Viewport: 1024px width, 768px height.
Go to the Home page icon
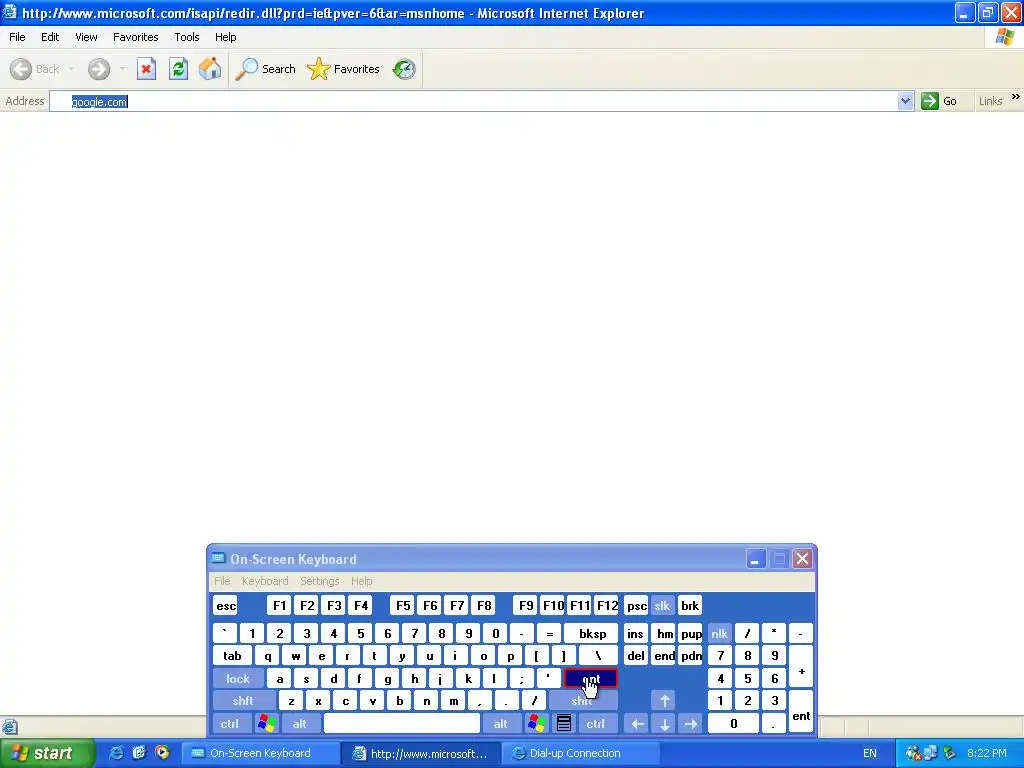(210, 69)
